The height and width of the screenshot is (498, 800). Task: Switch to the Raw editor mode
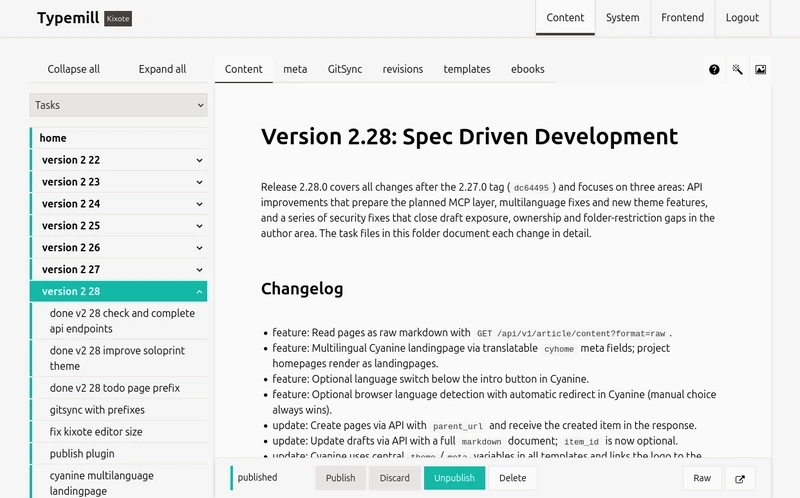(702, 478)
